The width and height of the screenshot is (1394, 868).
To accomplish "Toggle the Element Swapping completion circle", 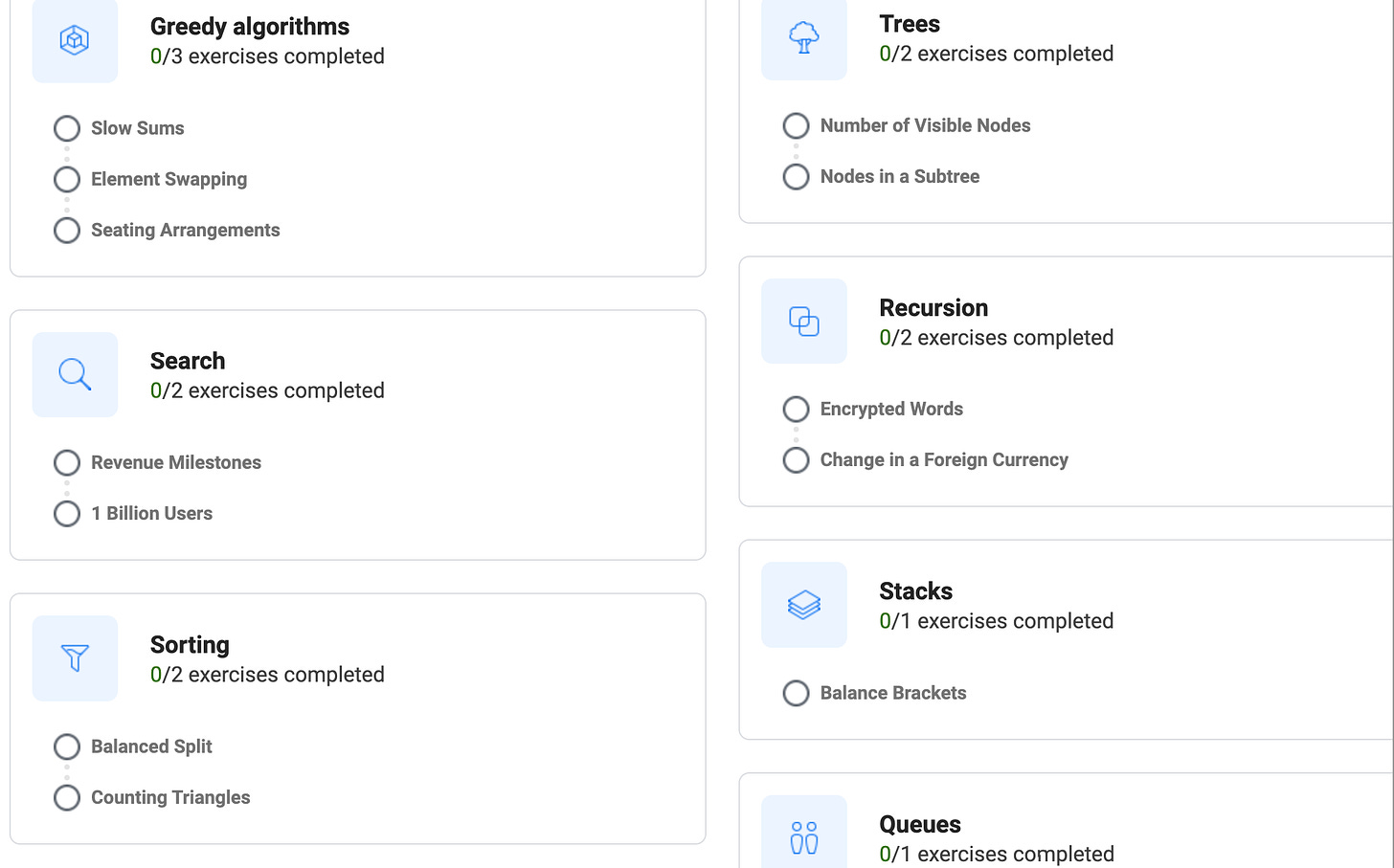I will tap(66, 179).
